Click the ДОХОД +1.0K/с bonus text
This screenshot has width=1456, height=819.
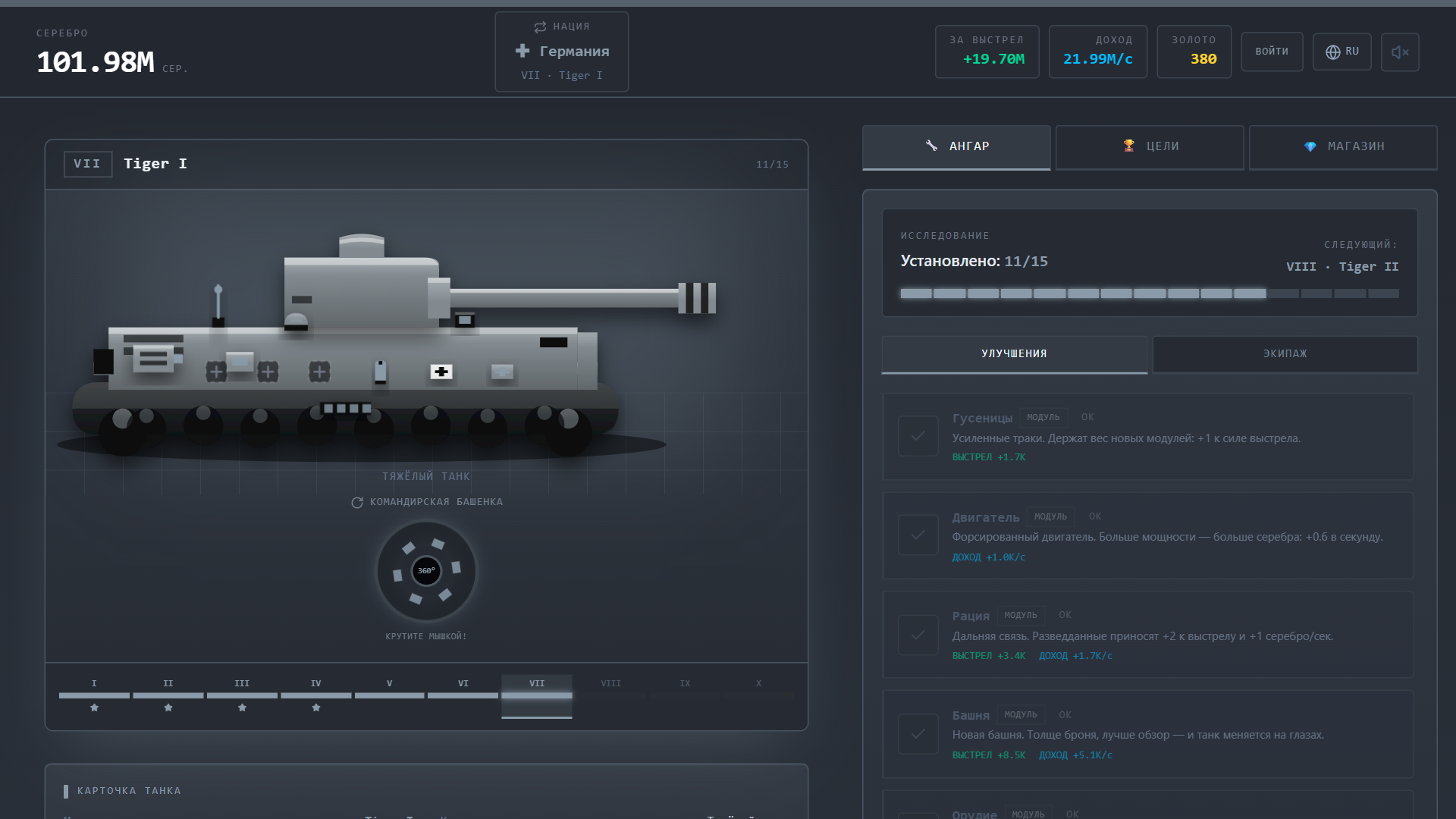click(x=989, y=557)
